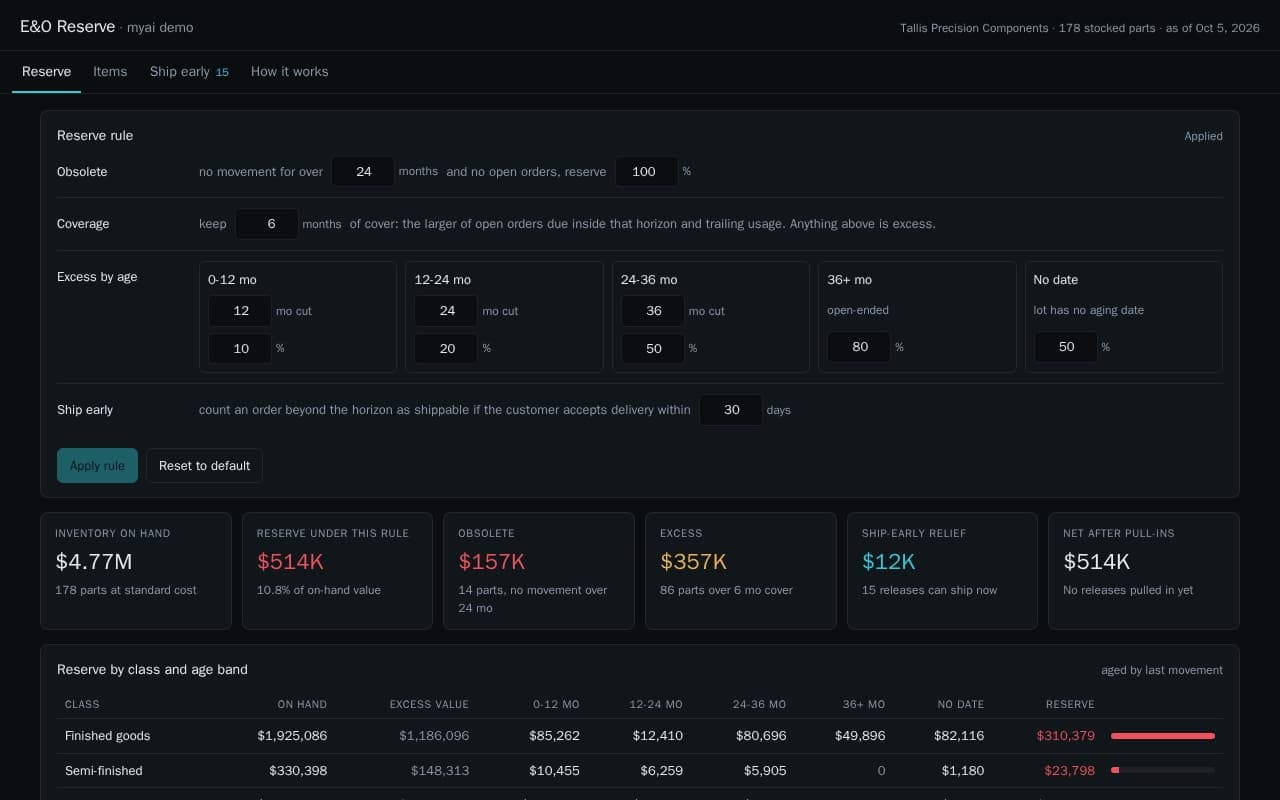Click the Excess $357K card
Screen dimensions: 1280x800
[x=741, y=571]
